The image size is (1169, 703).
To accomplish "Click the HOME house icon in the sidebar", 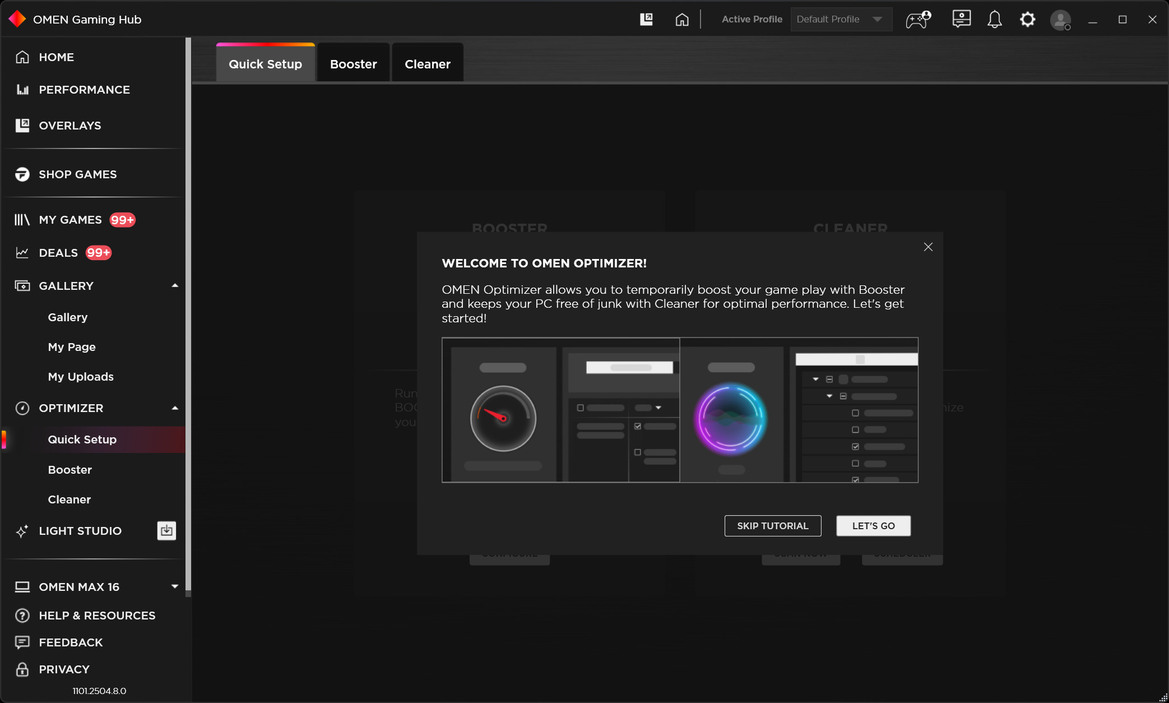I will (x=22, y=57).
